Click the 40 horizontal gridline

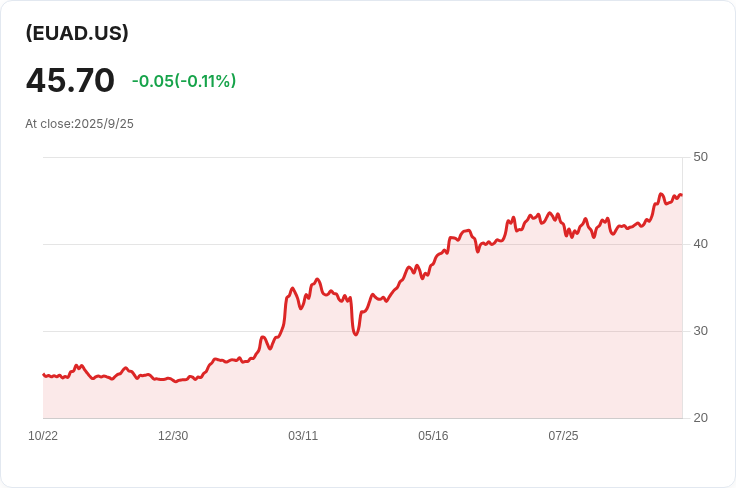pyautogui.click(x=363, y=244)
